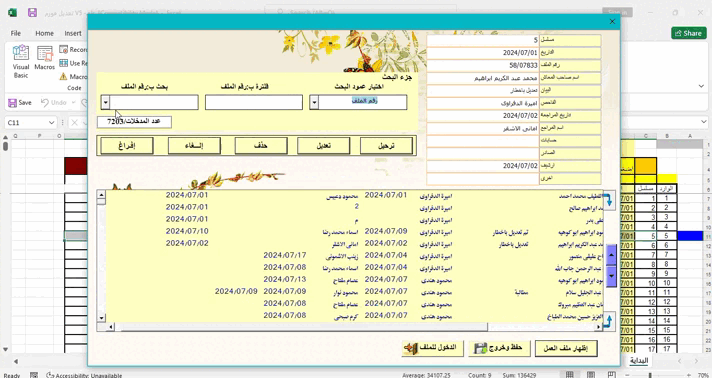Click the Share button in Excel
The height and width of the screenshot is (378, 712).
point(689,33)
